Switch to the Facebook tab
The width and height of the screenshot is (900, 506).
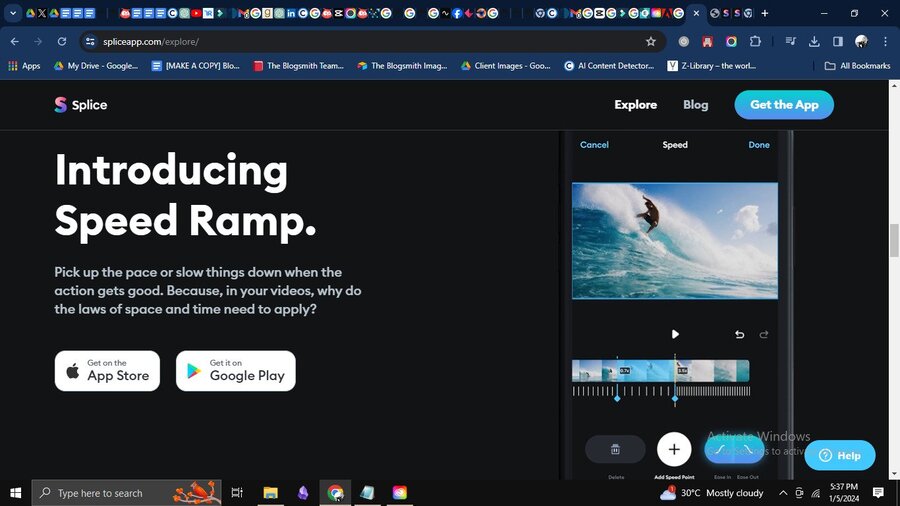[457, 13]
